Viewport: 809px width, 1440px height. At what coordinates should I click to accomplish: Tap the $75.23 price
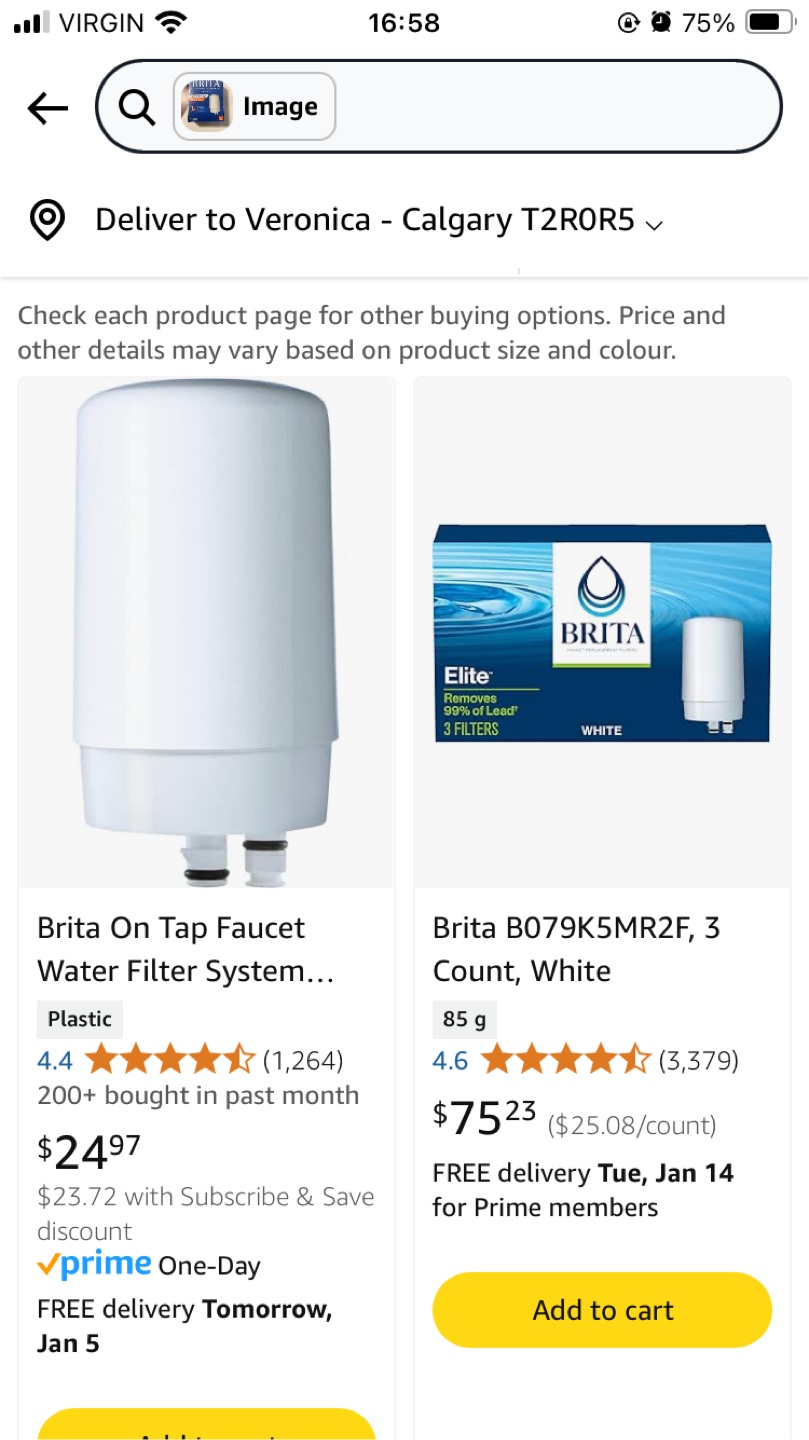coord(484,1117)
